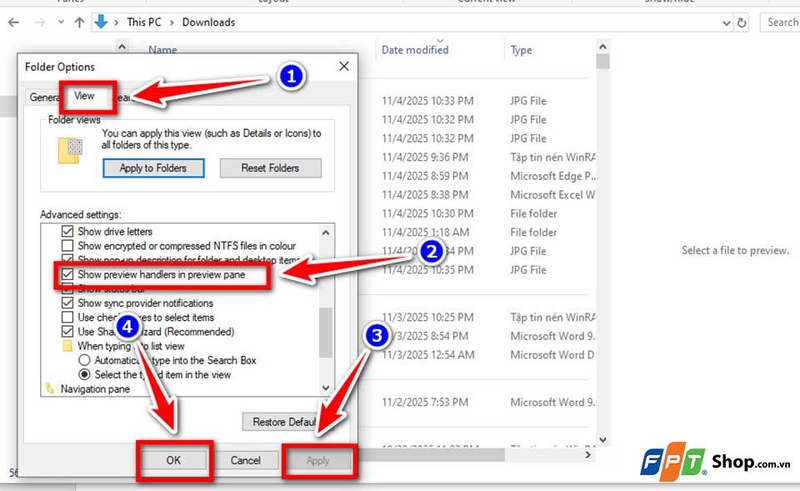Click the Cancel button
The width and height of the screenshot is (800, 491).
tap(245, 460)
